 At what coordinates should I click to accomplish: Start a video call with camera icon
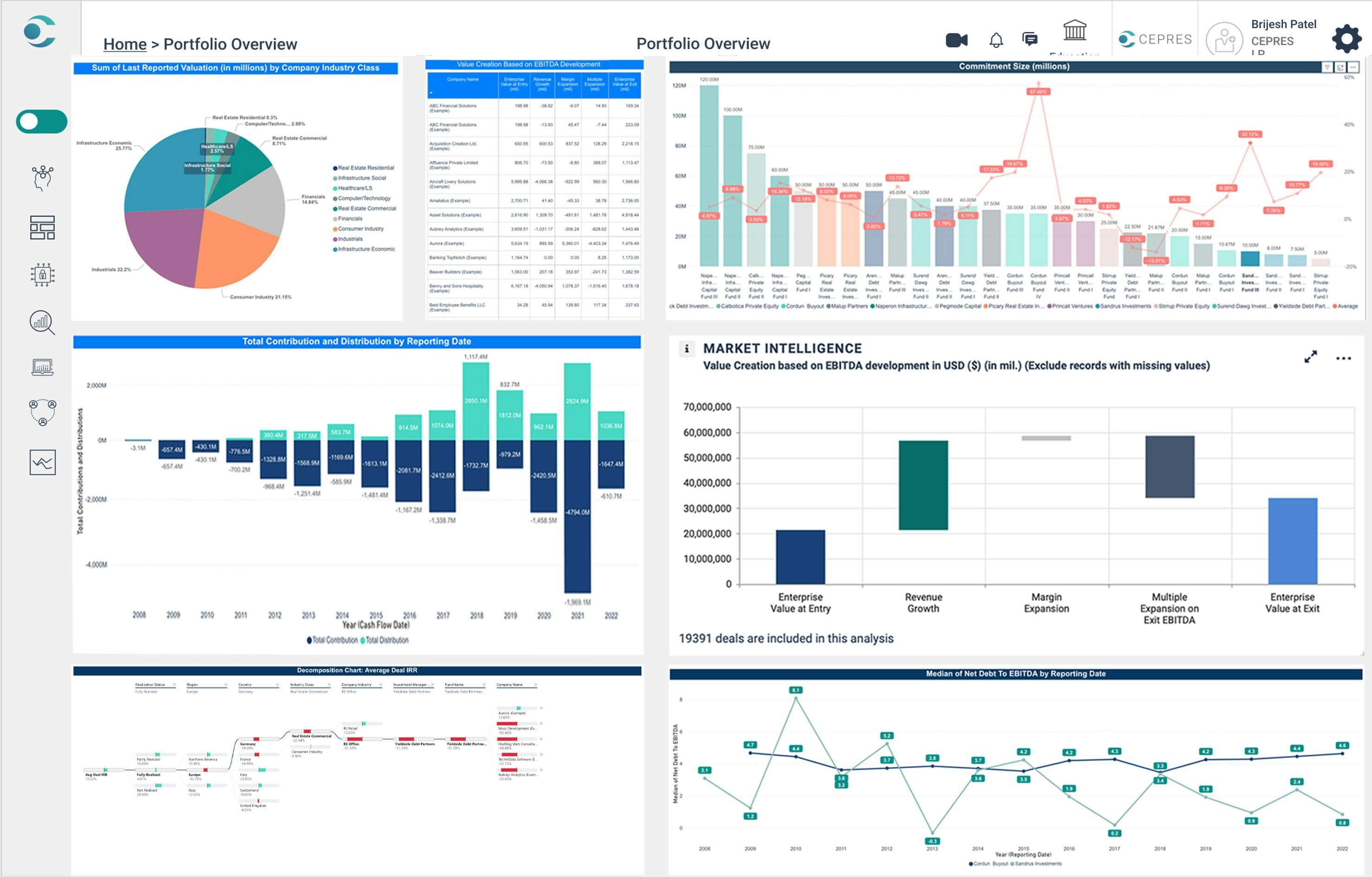point(956,40)
